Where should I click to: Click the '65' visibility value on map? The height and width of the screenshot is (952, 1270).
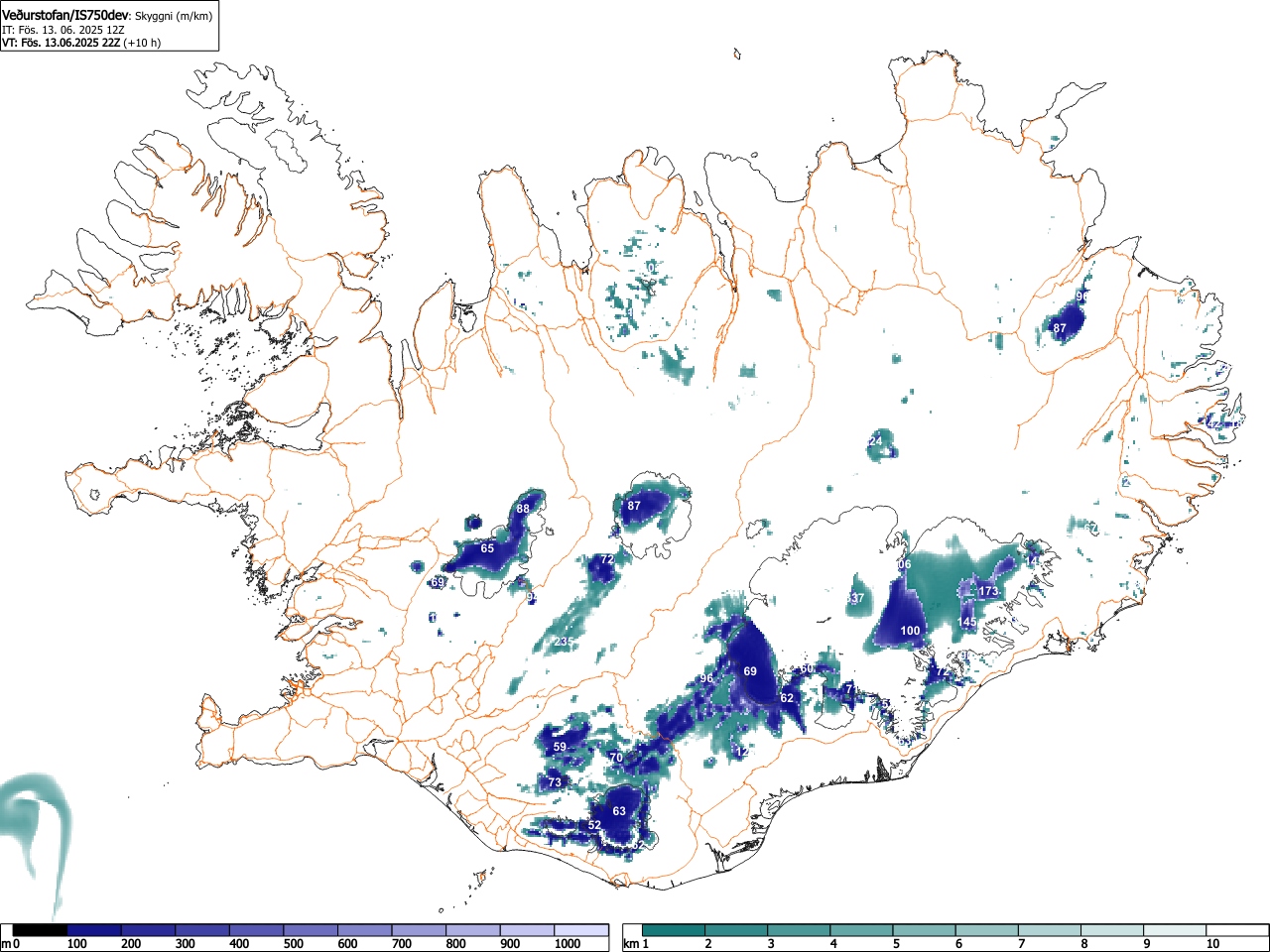coord(487,548)
